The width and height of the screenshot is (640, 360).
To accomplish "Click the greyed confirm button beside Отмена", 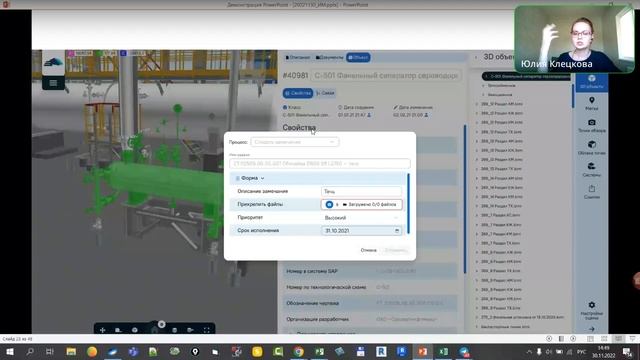I will (395, 250).
